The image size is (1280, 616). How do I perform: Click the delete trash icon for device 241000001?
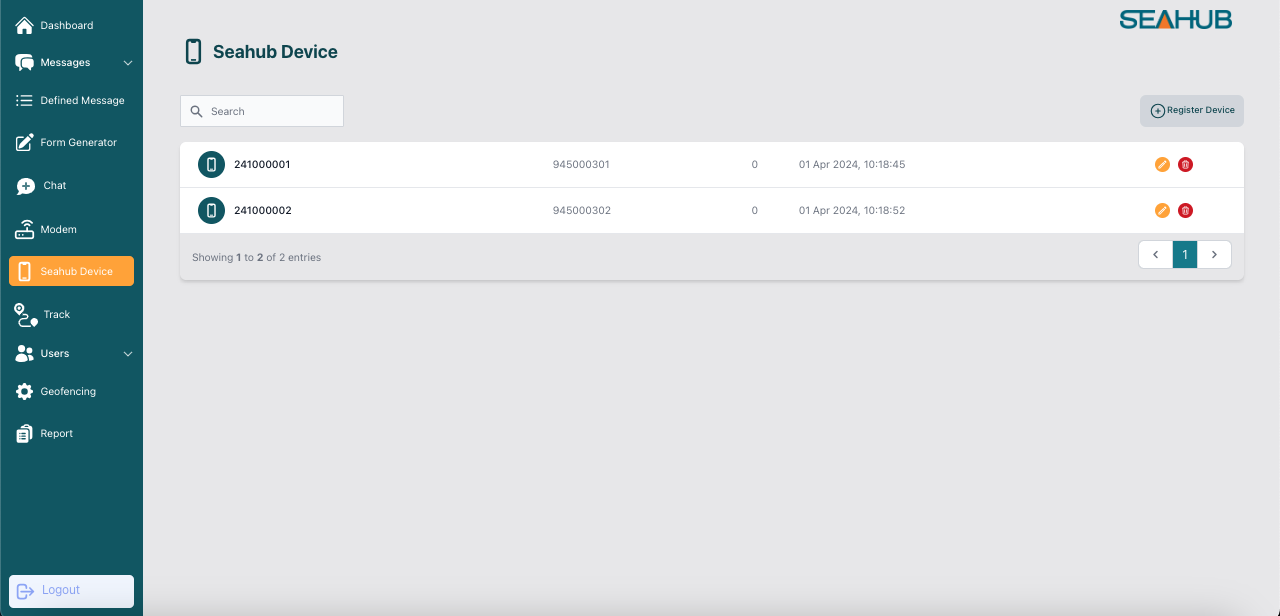tap(1185, 165)
